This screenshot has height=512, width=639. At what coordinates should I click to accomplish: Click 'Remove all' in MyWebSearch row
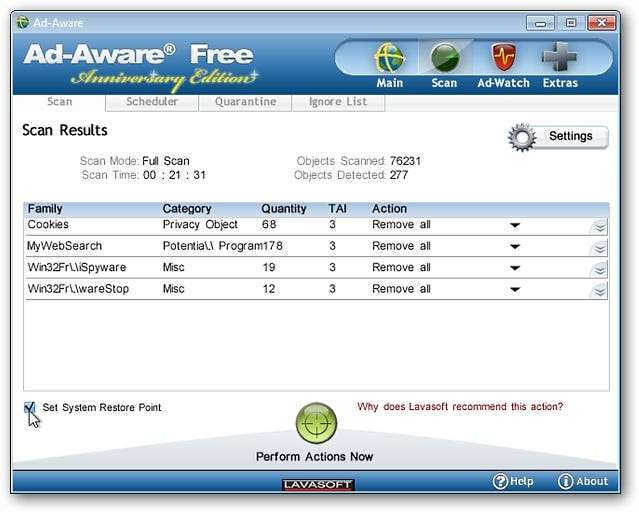pyautogui.click(x=401, y=246)
